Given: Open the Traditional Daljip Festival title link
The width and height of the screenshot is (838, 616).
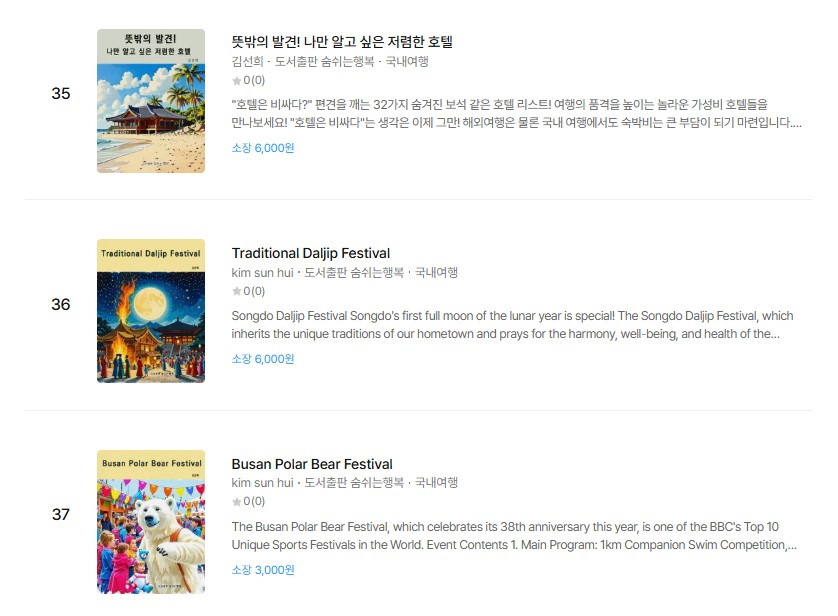Looking at the screenshot, I should [311, 253].
